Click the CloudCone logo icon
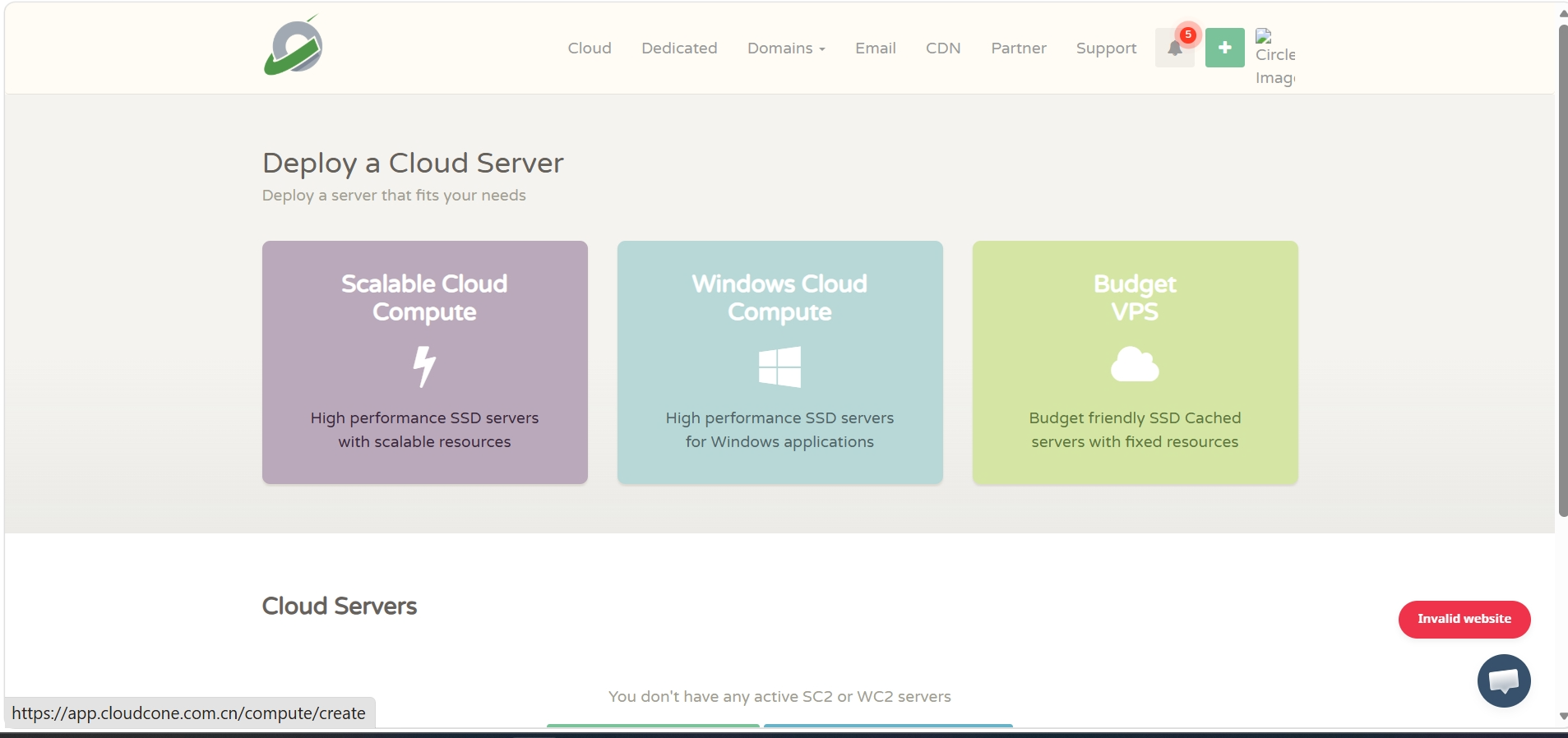The image size is (1568, 738). tap(293, 47)
